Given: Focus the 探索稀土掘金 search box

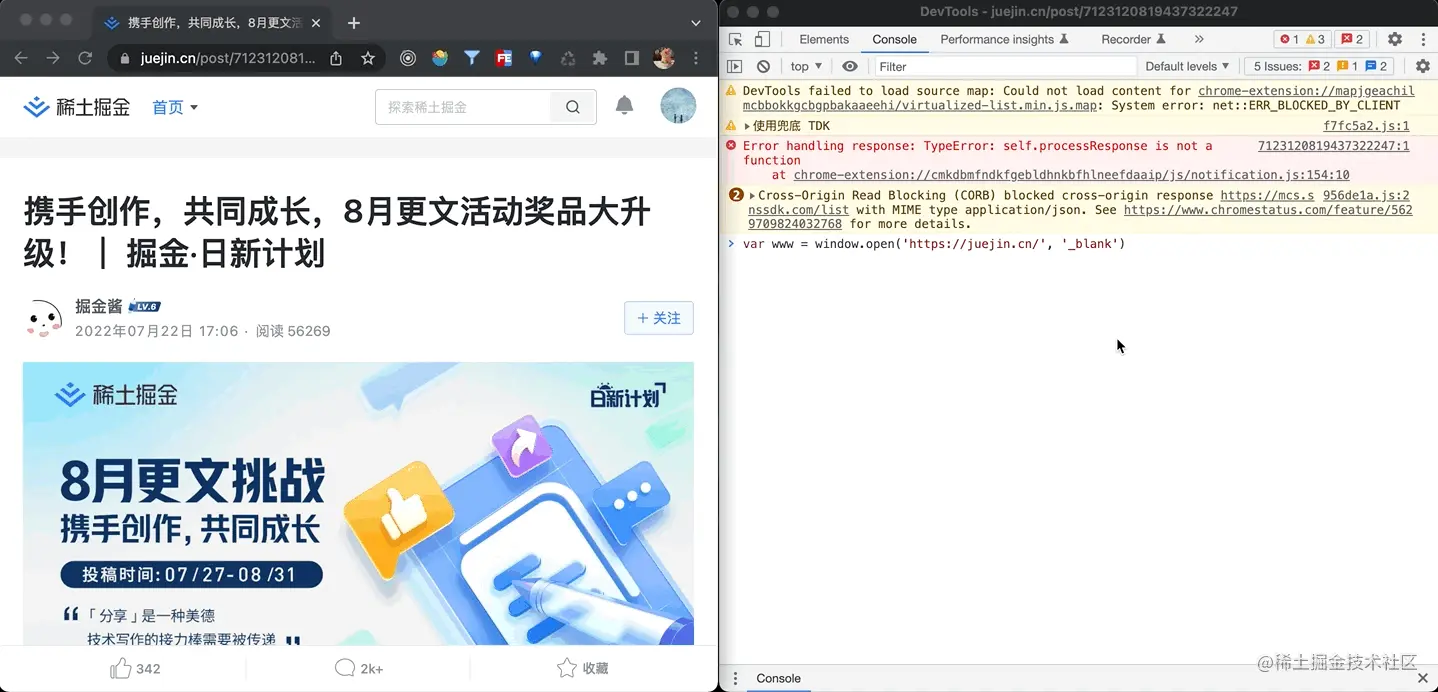Looking at the screenshot, I should point(463,107).
